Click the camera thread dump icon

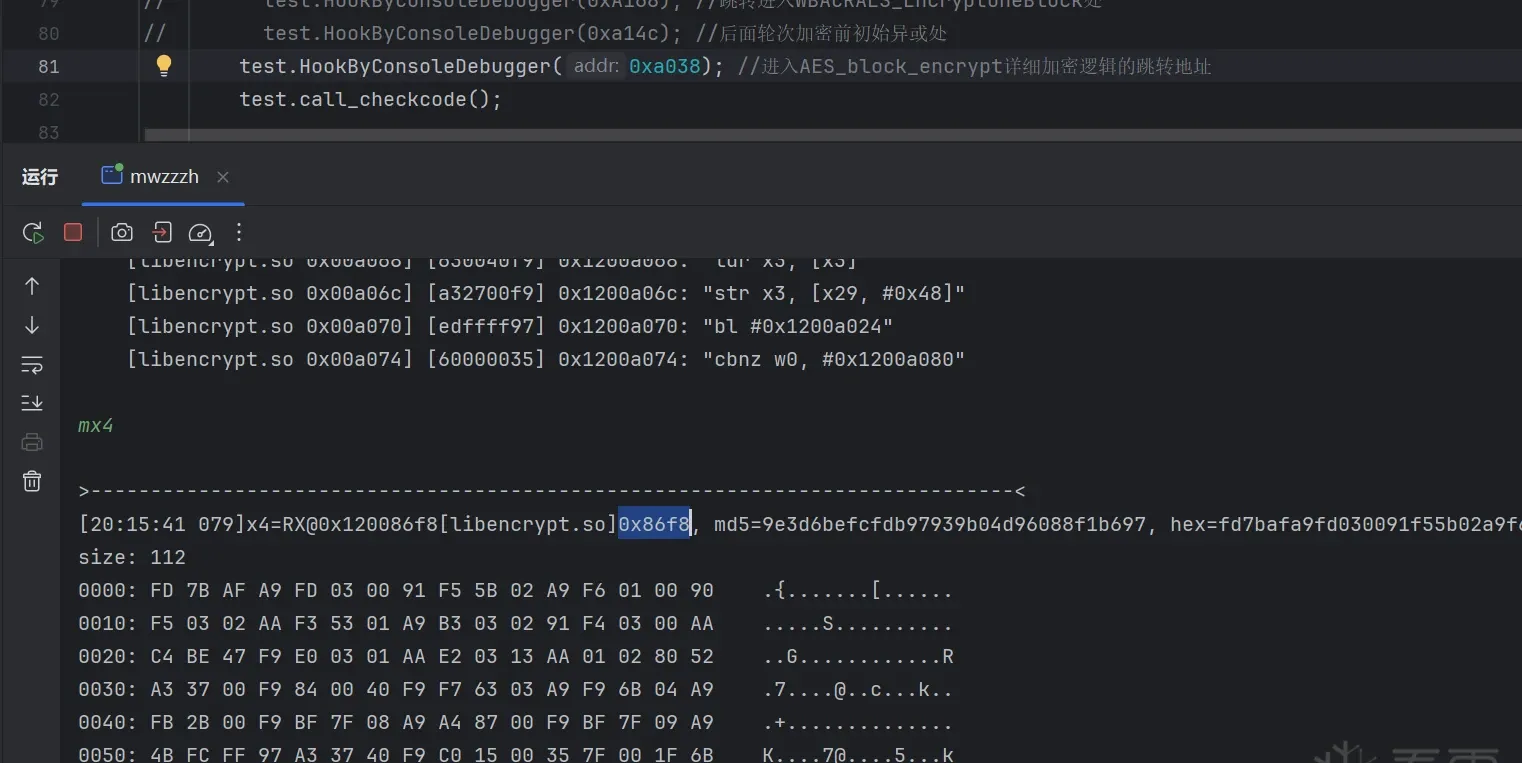click(x=122, y=233)
